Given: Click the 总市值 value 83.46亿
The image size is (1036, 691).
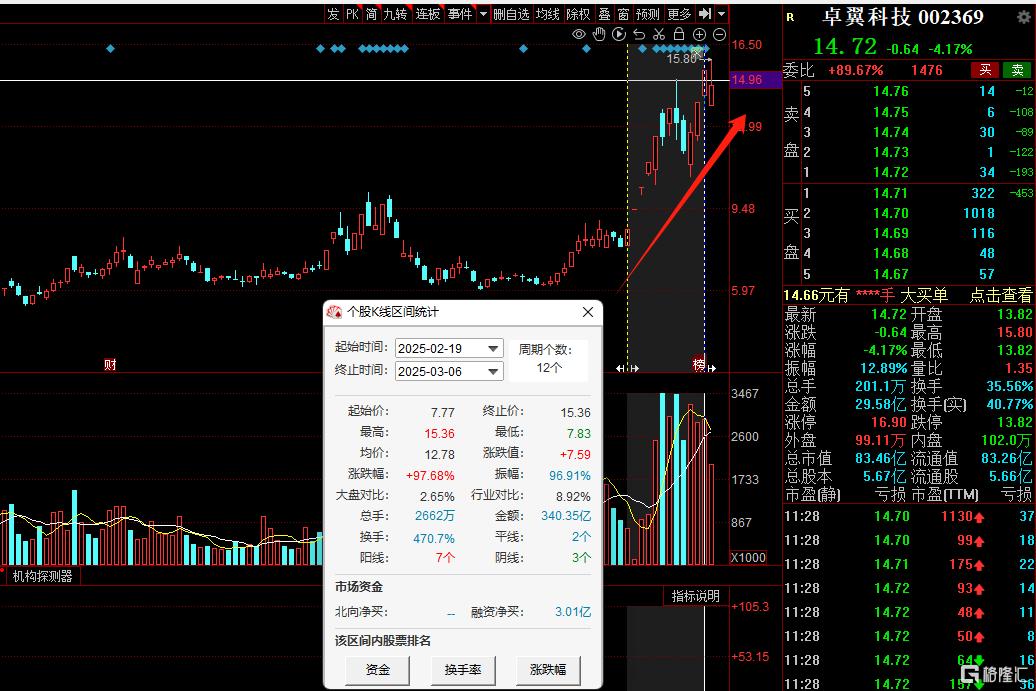Looking at the screenshot, I should pyautogui.click(x=880, y=458).
